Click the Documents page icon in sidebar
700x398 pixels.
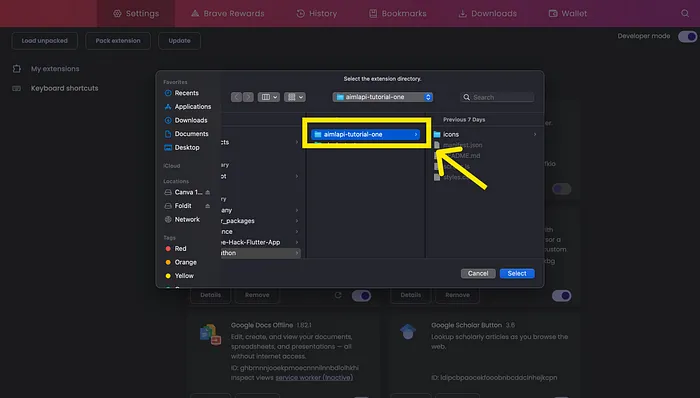[168, 134]
